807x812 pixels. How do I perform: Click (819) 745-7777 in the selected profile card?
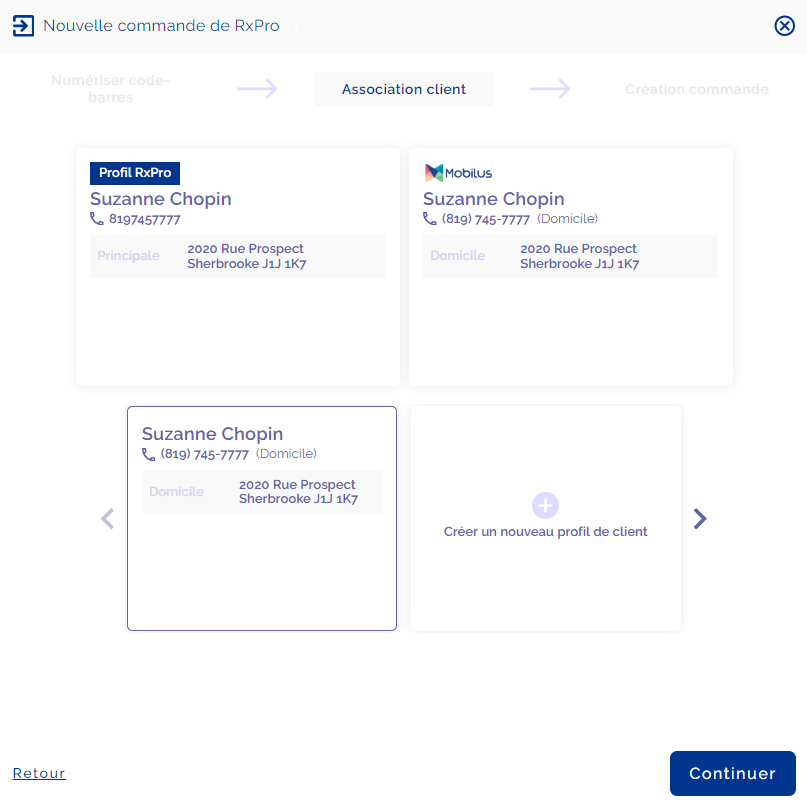(x=205, y=454)
